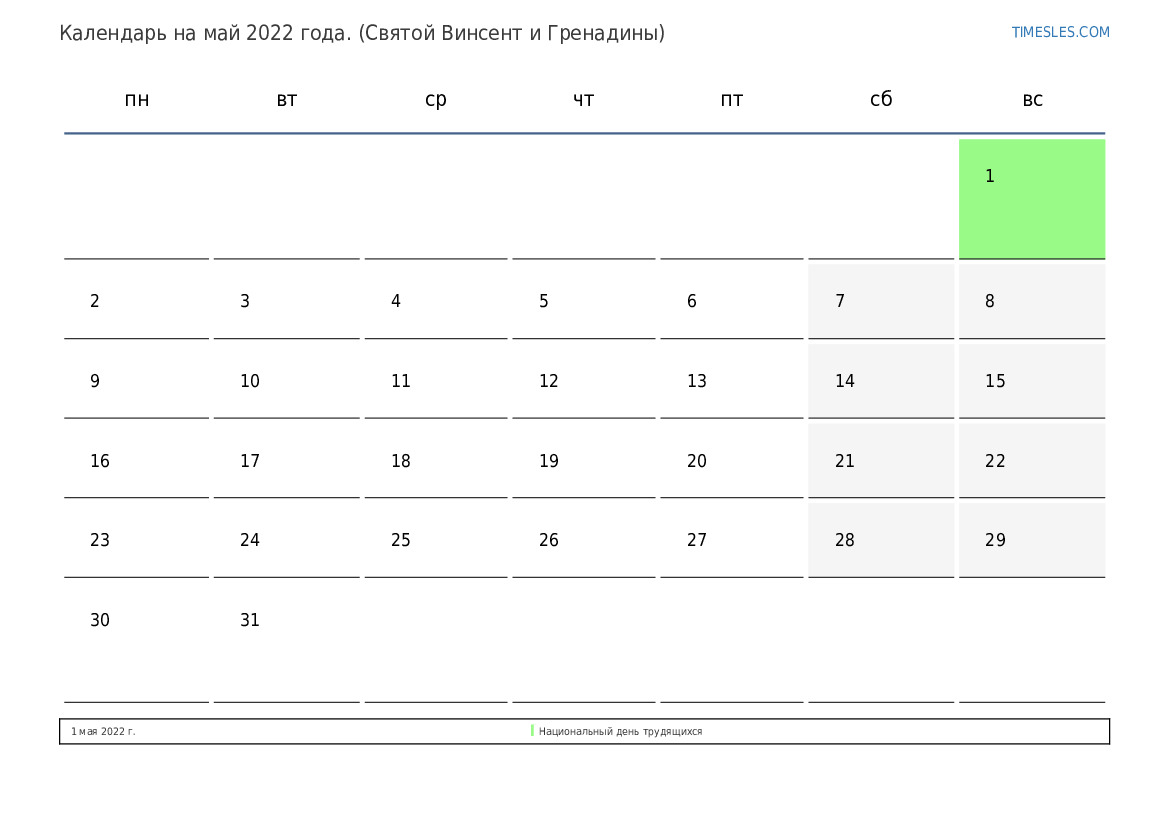Select date 27 in the calendar

[x=731, y=540]
